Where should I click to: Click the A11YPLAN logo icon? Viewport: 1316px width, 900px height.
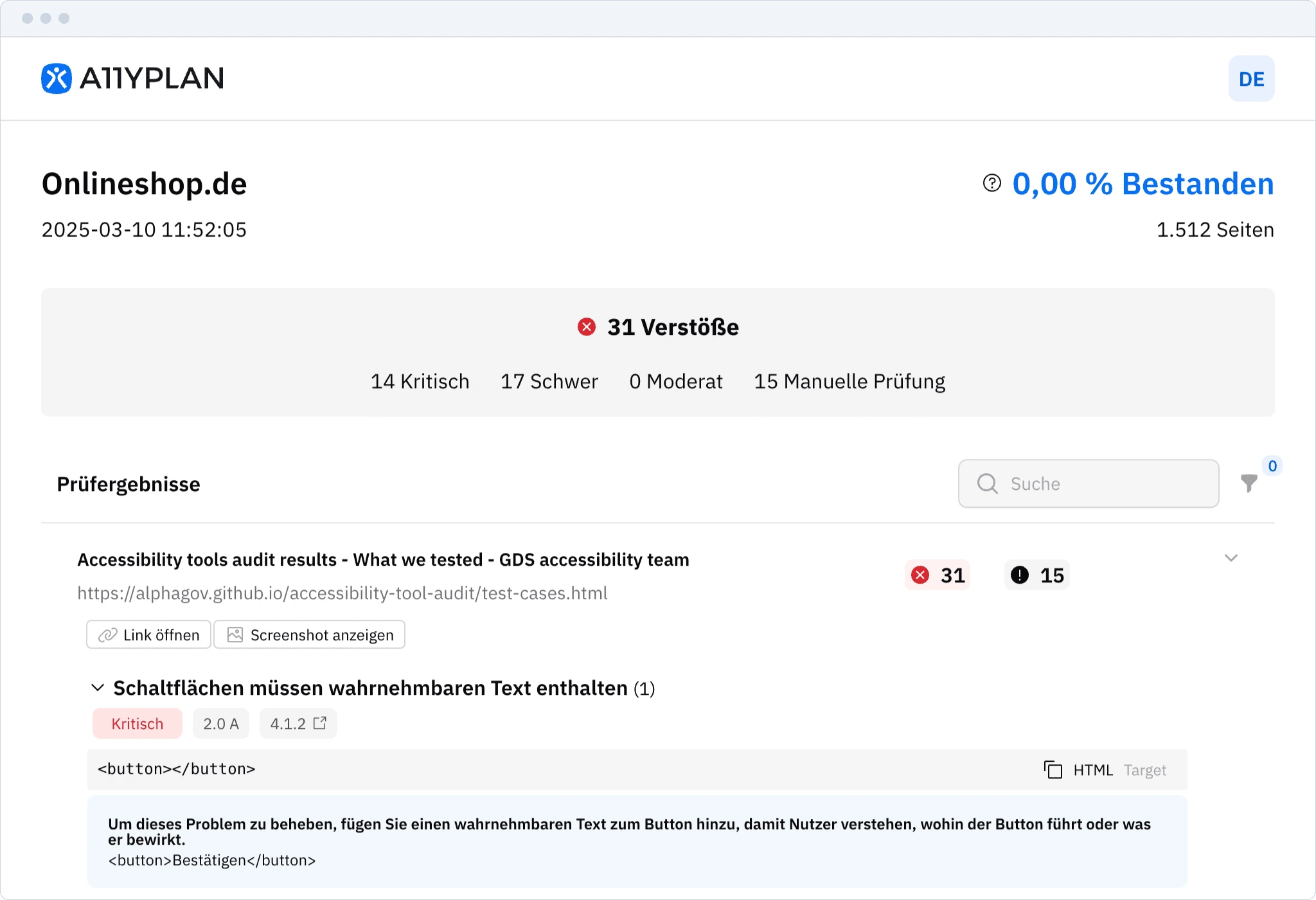(57, 78)
